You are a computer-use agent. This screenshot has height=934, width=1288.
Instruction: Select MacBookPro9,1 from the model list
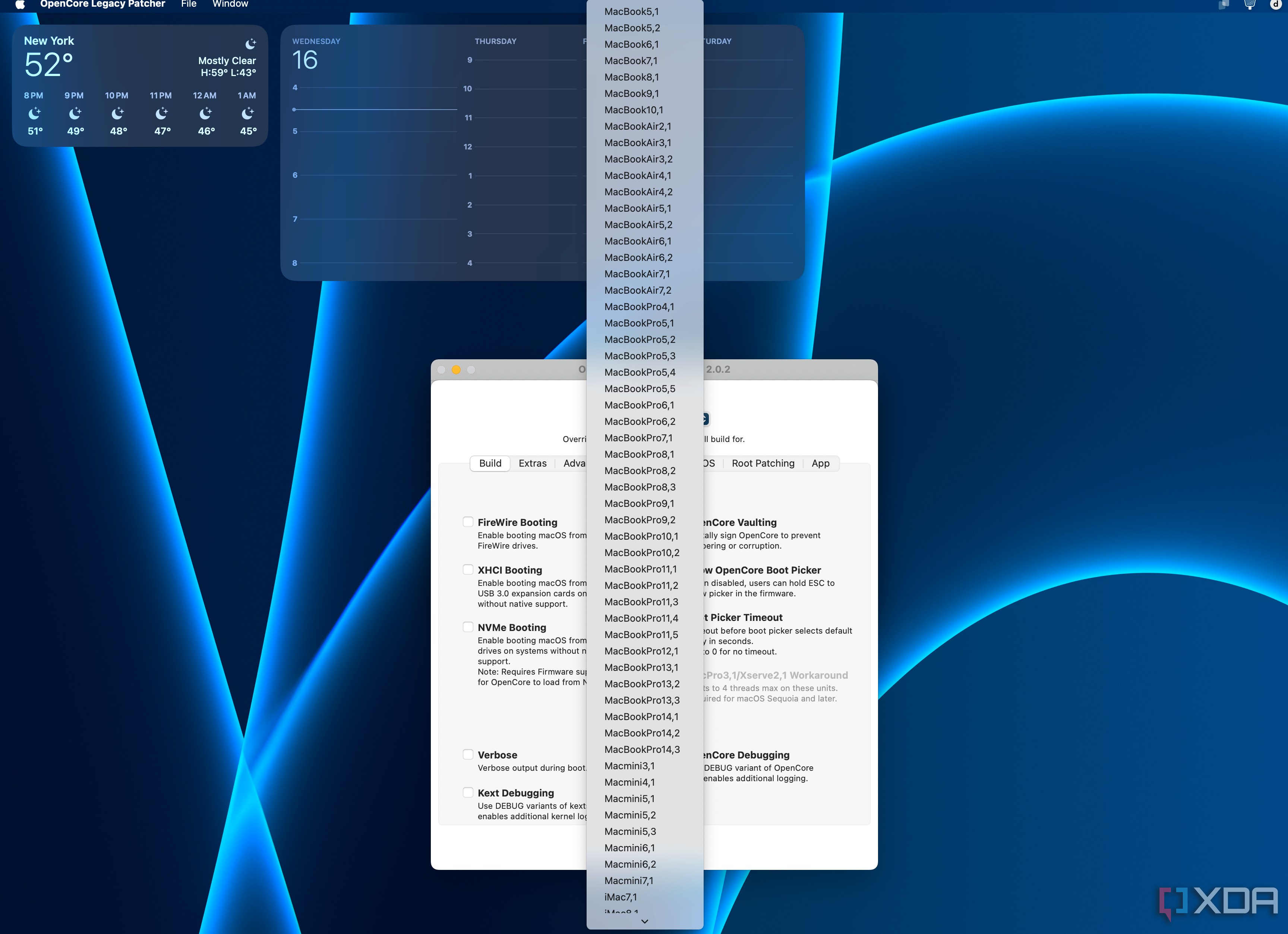tap(645, 504)
